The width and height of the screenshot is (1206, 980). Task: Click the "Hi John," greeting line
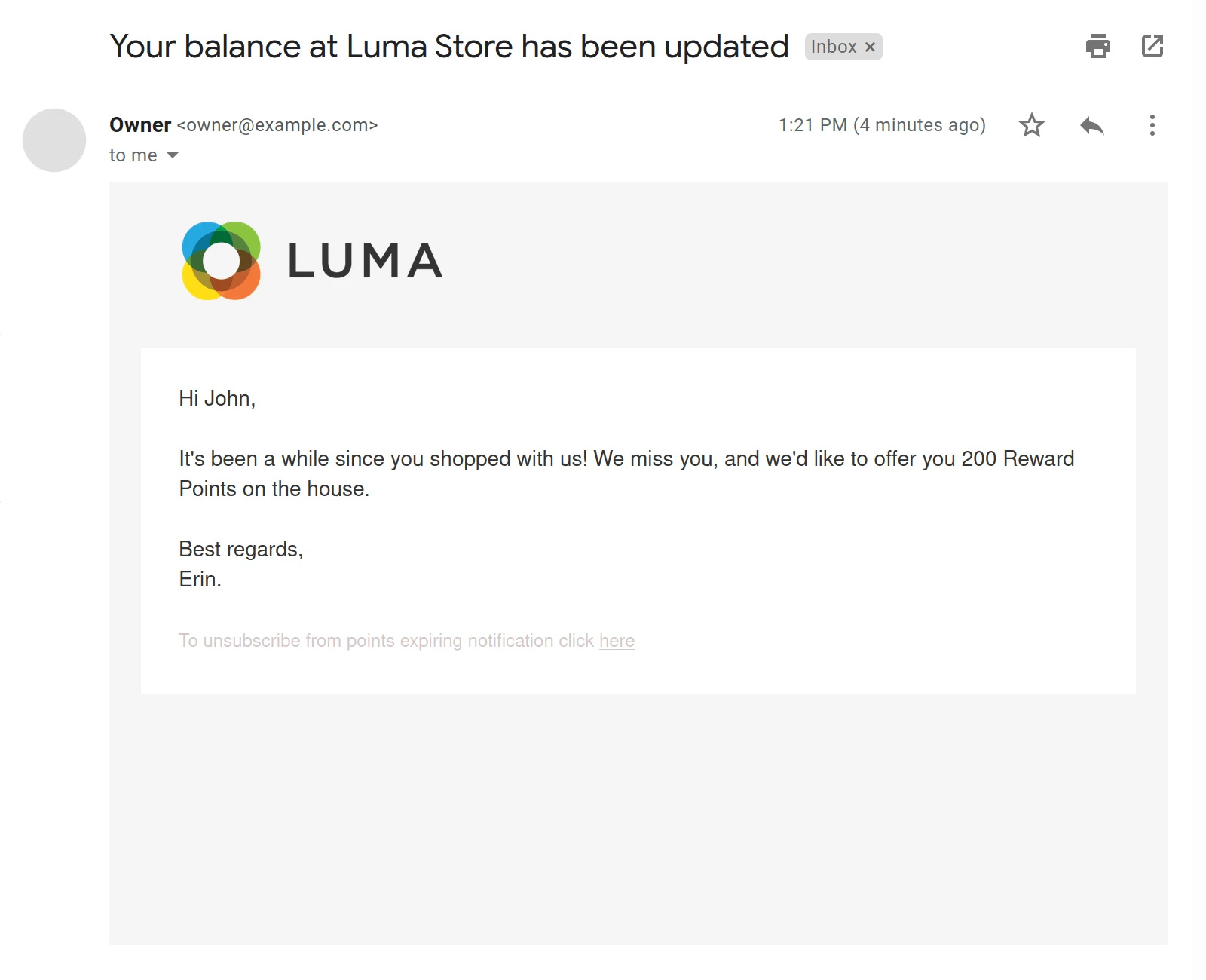click(x=217, y=398)
